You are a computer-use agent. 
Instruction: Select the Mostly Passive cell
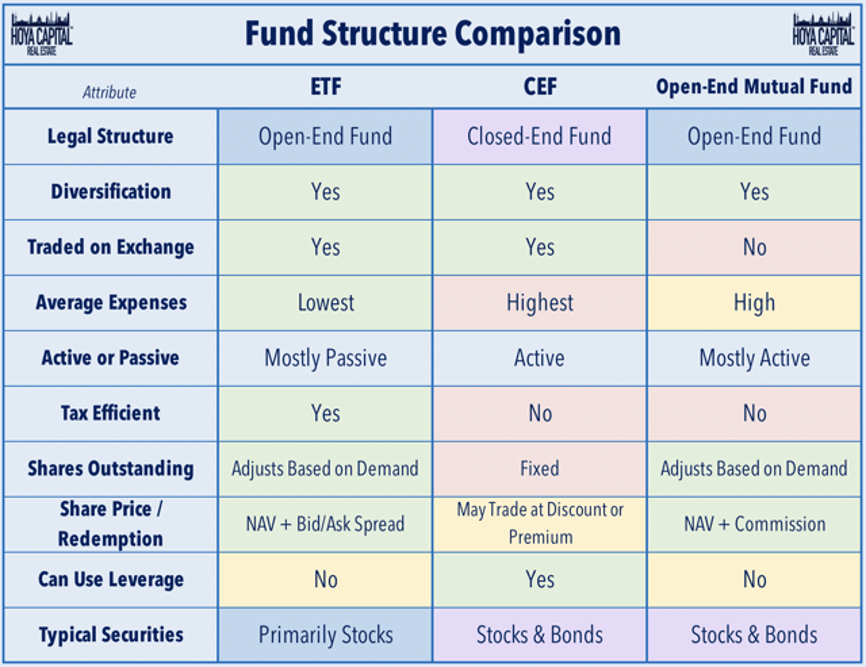(x=325, y=358)
